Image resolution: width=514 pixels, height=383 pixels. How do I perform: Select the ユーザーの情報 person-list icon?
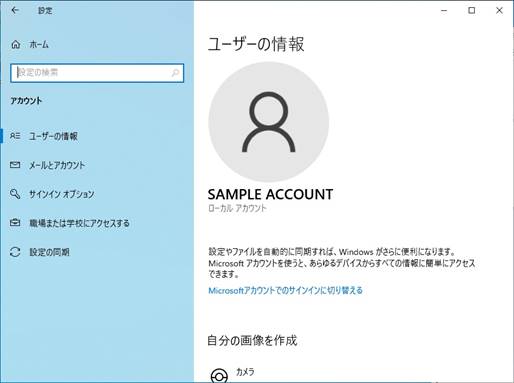15,136
